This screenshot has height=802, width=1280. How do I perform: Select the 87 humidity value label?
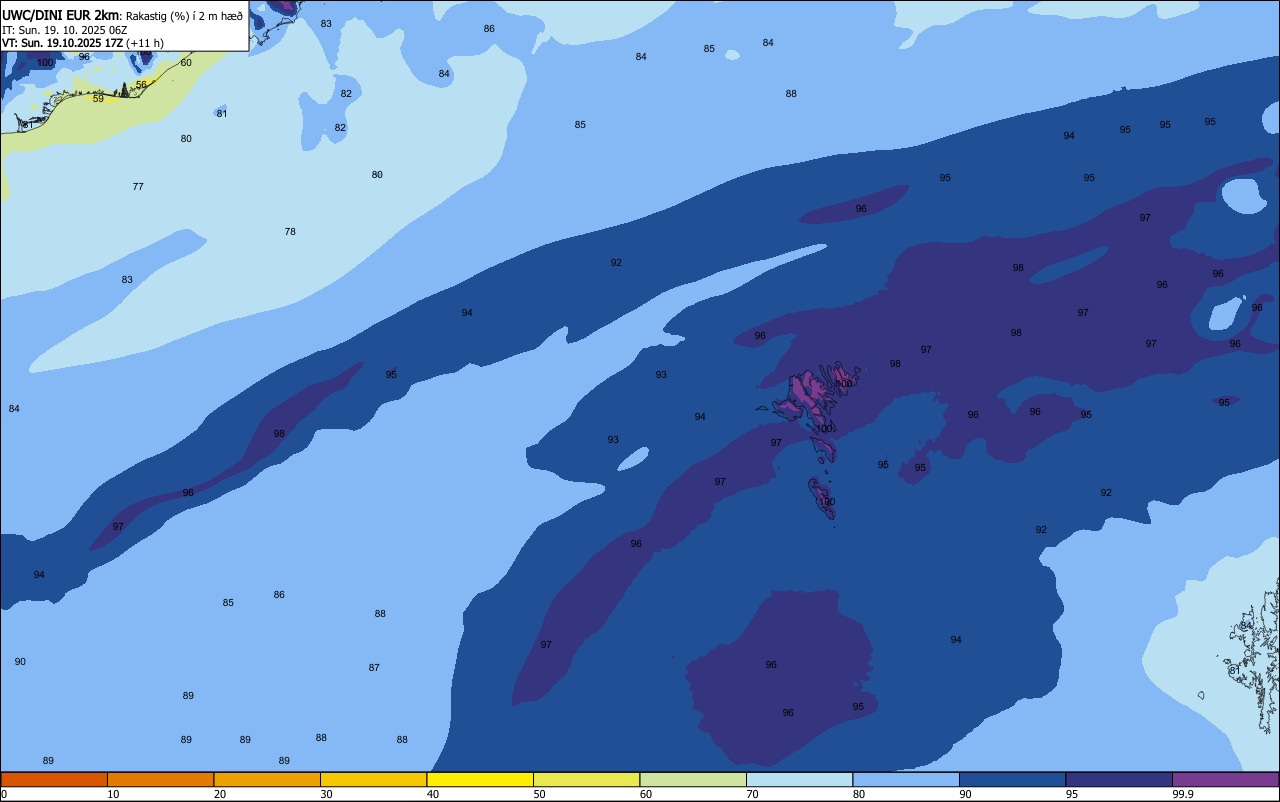click(x=374, y=668)
